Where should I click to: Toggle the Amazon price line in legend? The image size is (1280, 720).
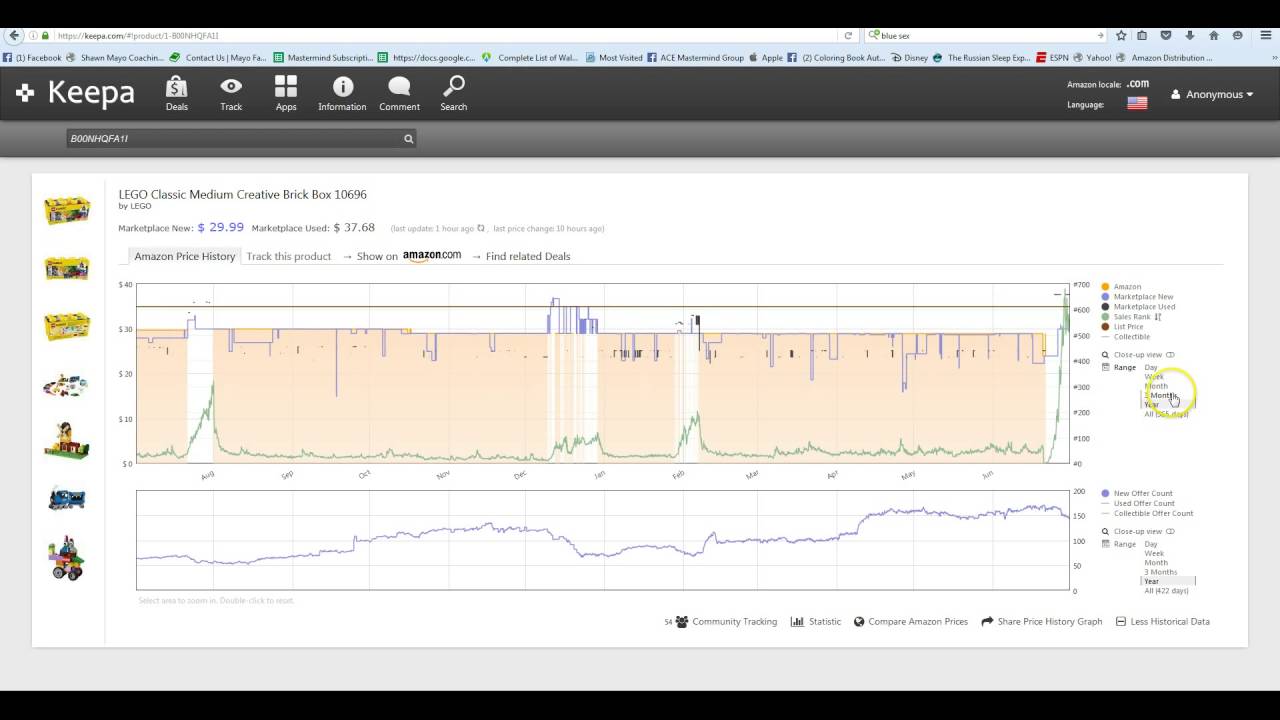[1121, 287]
